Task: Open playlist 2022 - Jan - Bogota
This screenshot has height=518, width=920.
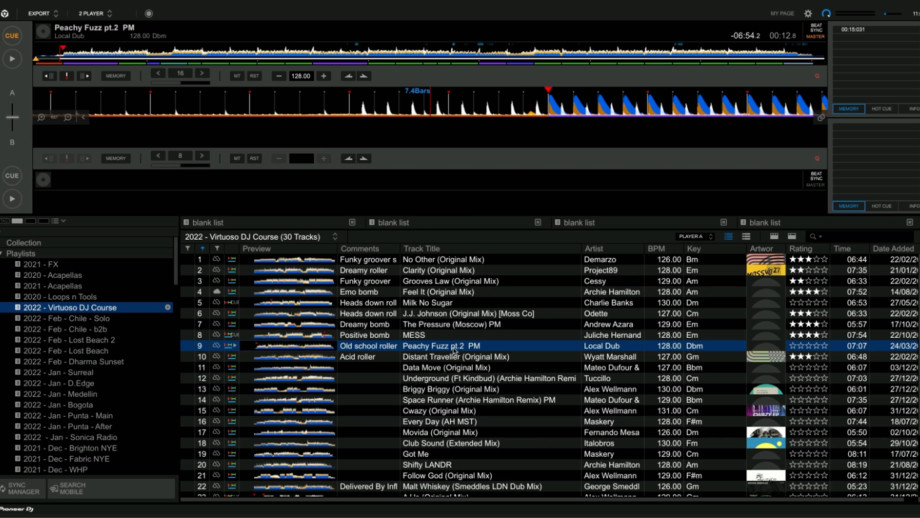Action: [x=58, y=405]
